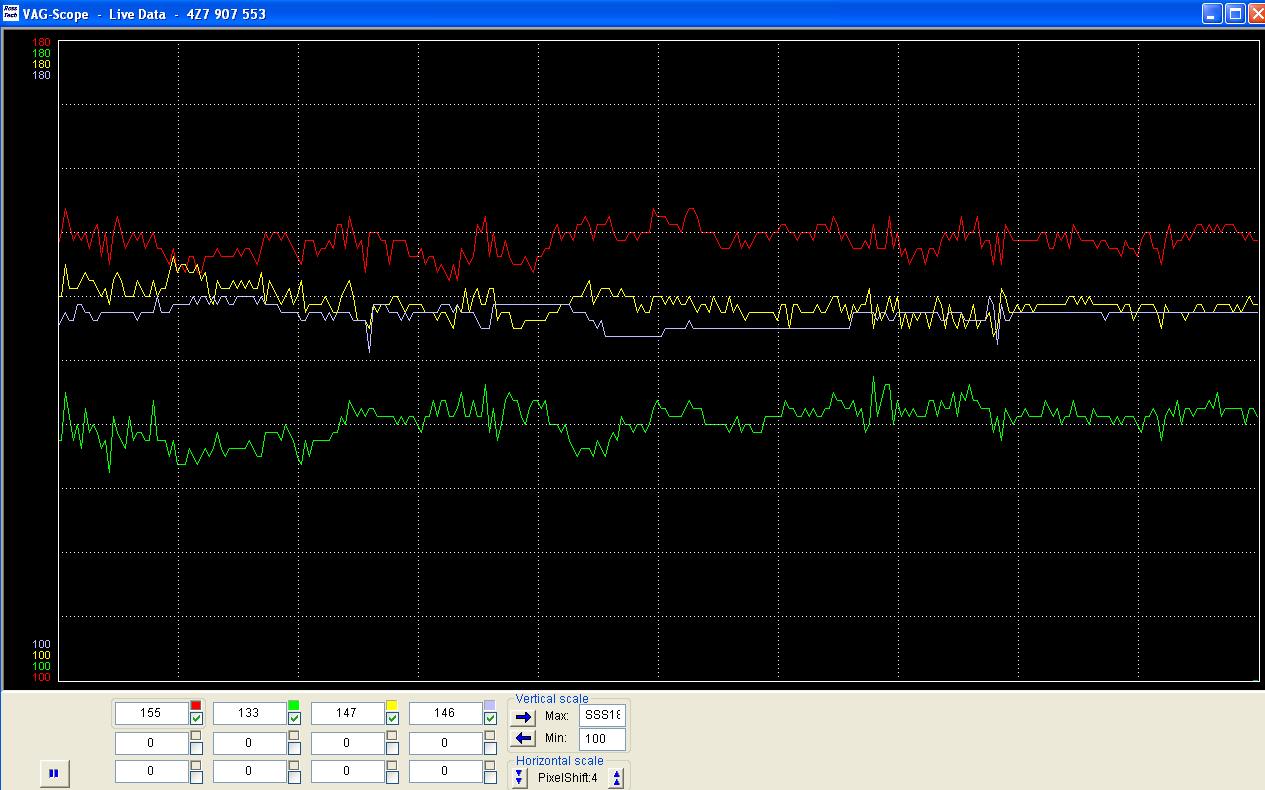
Task: Maximize the VAG-Scope window
Action: (x=1234, y=14)
